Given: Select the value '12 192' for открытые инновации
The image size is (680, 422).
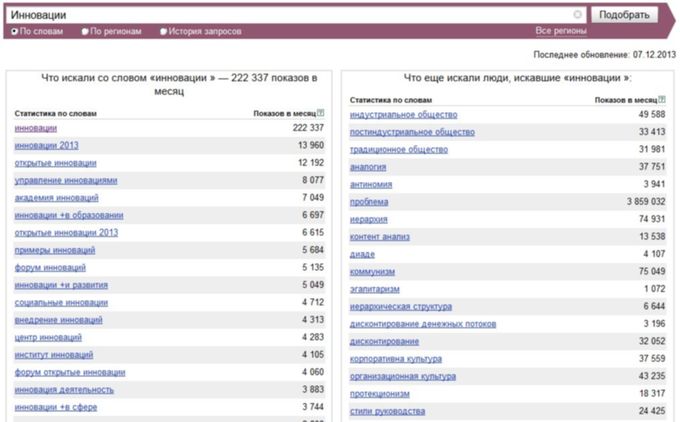Looking at the screenshot, I should pos(311,163).
